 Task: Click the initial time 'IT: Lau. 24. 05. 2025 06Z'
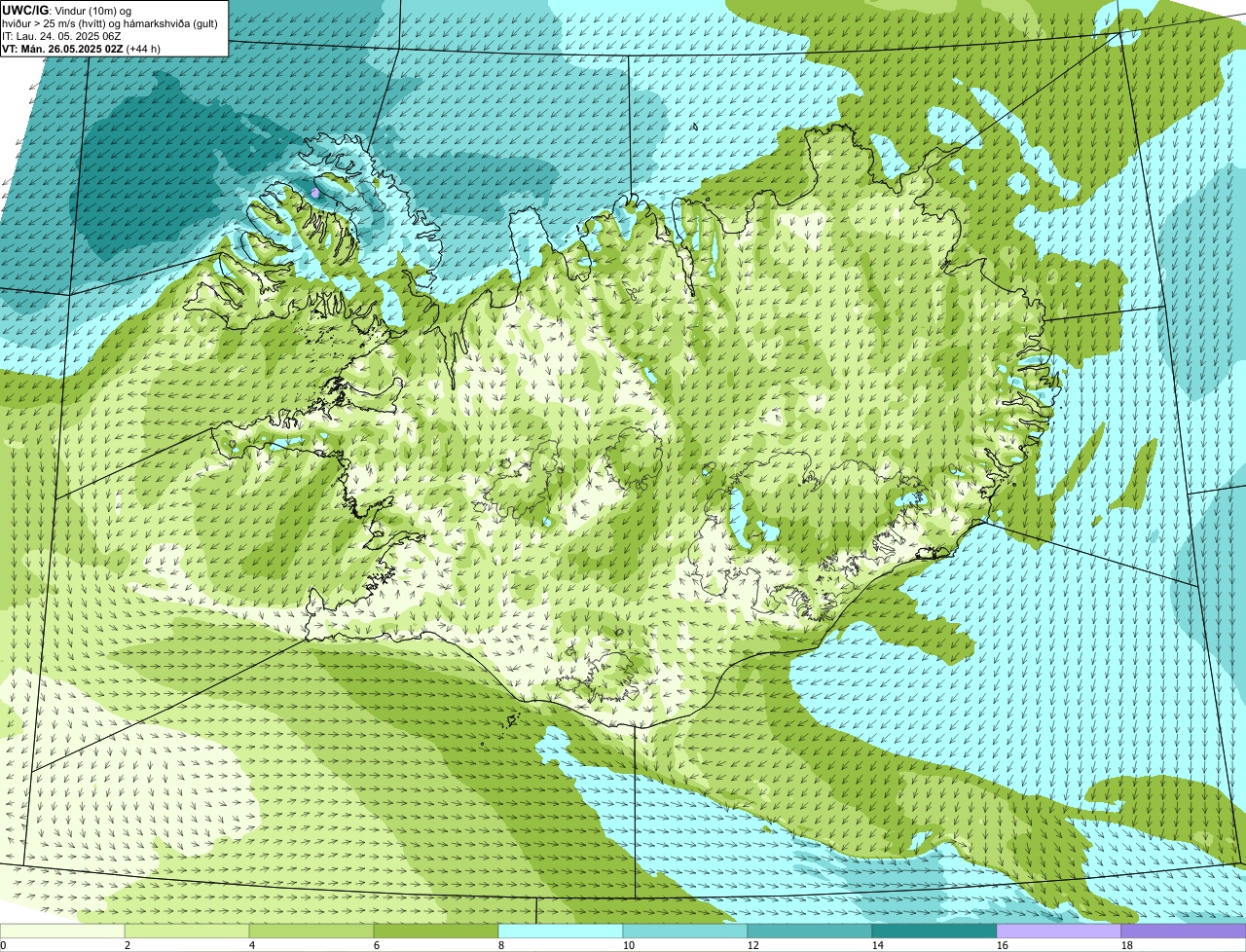61,36
